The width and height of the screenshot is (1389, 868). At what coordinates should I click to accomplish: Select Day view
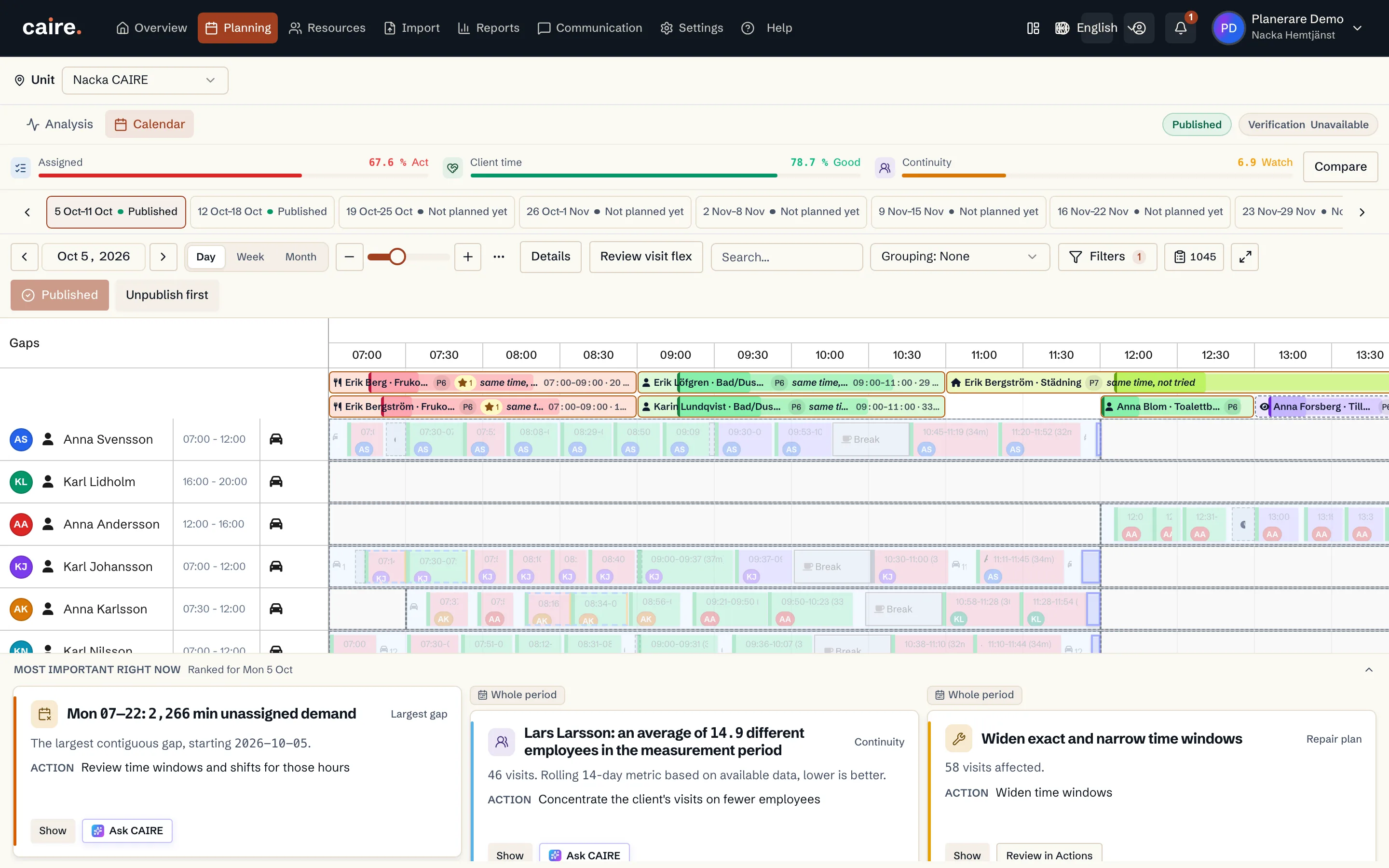pyautogui.click(x=205, y=257)
